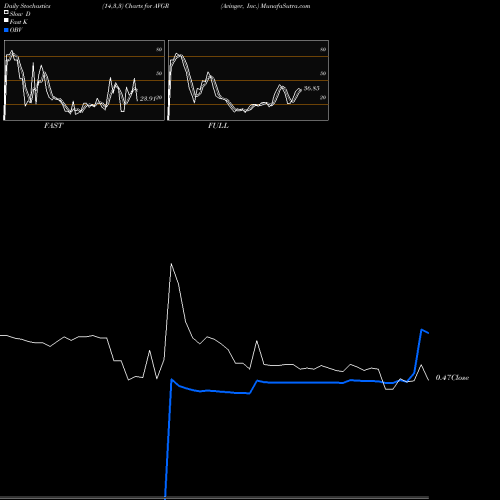Click the '(14,3,3) Charts for AVGR' text

tap(135, 6)
